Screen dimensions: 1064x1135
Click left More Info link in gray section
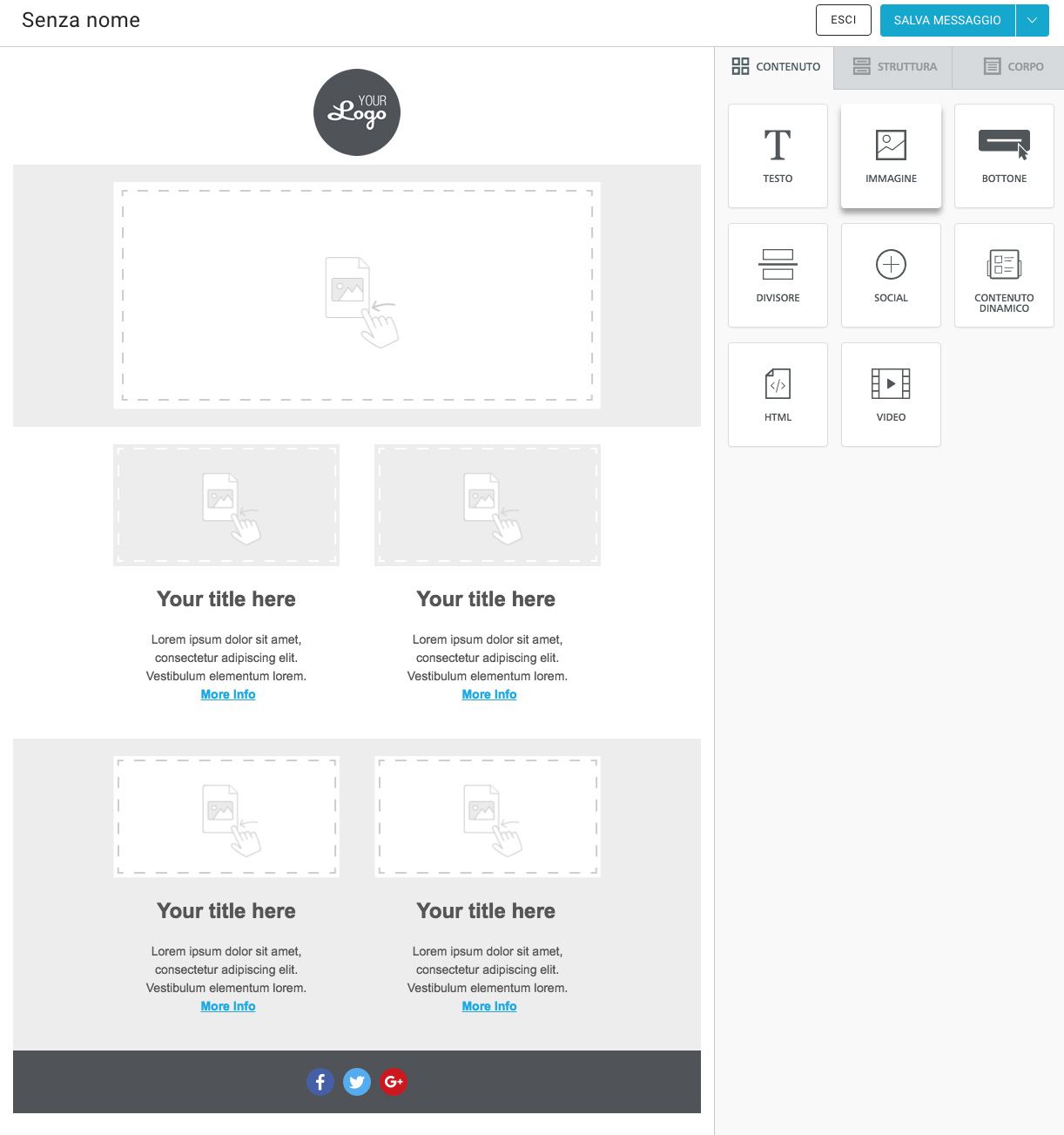point(228,1006)
